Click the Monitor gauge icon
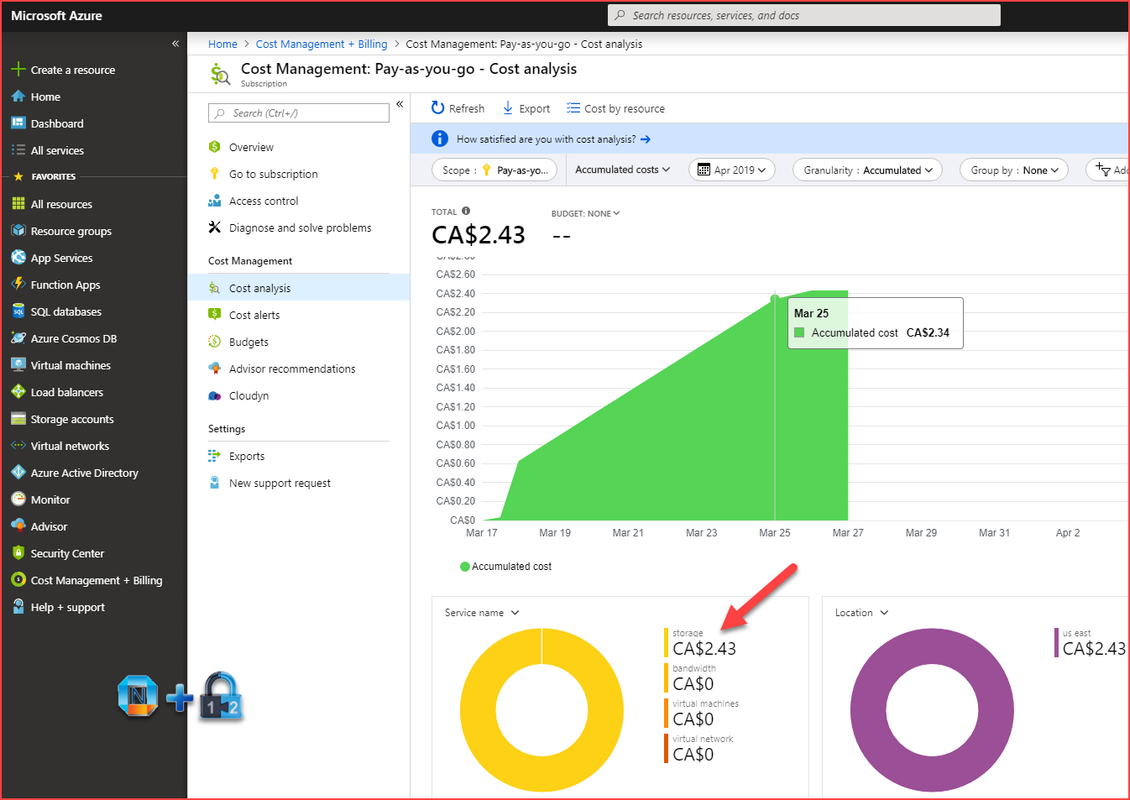 18,499
